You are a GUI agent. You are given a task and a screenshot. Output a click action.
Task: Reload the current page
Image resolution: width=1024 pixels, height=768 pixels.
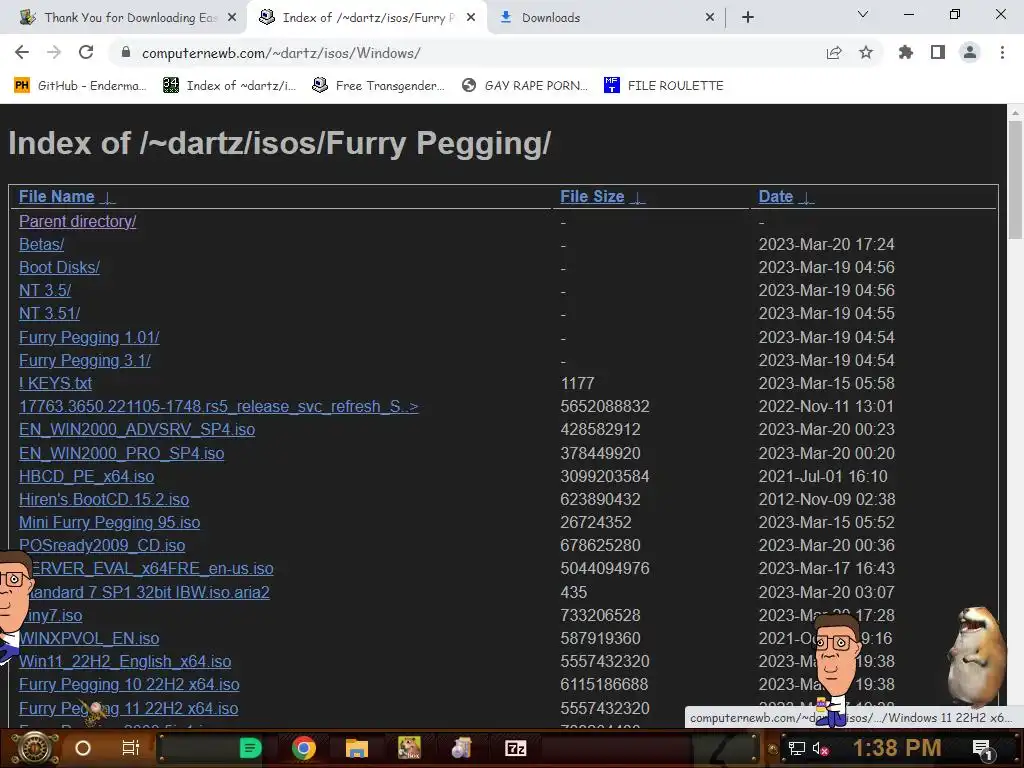[86, 52]
